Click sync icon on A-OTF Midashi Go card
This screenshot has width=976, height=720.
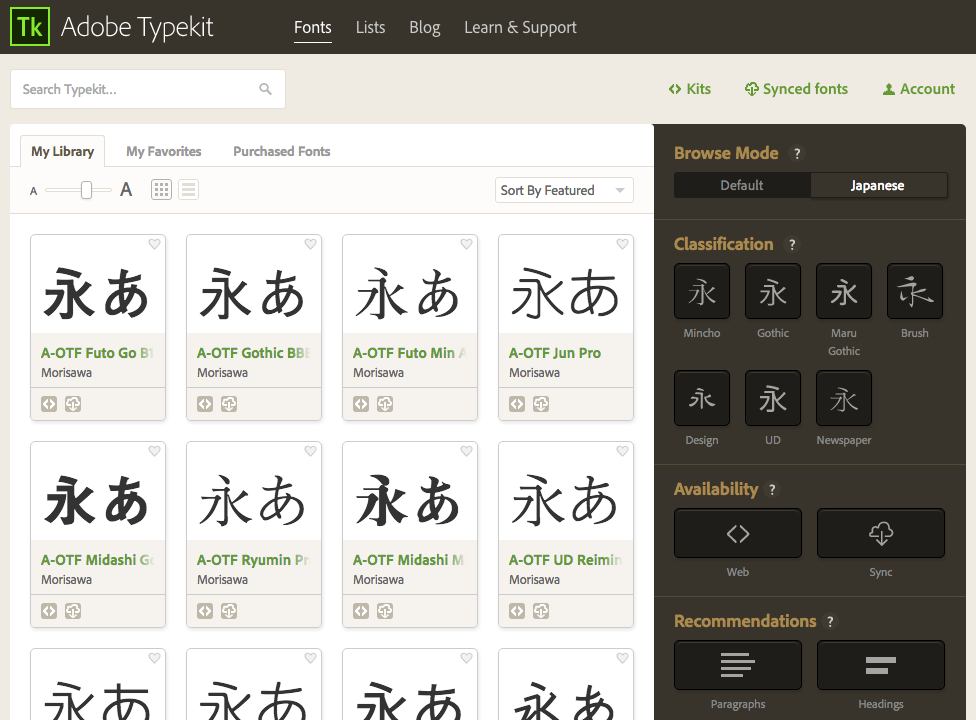(x=73, y=611)
